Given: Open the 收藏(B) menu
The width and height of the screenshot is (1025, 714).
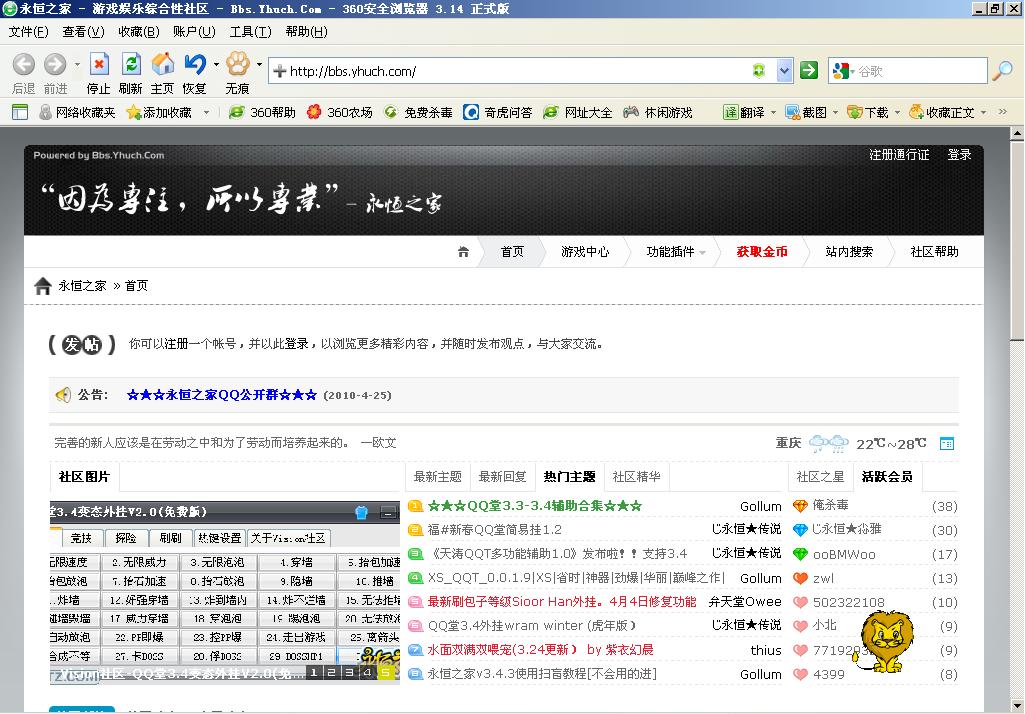Looking at the screenshot, I should point(139,31).
